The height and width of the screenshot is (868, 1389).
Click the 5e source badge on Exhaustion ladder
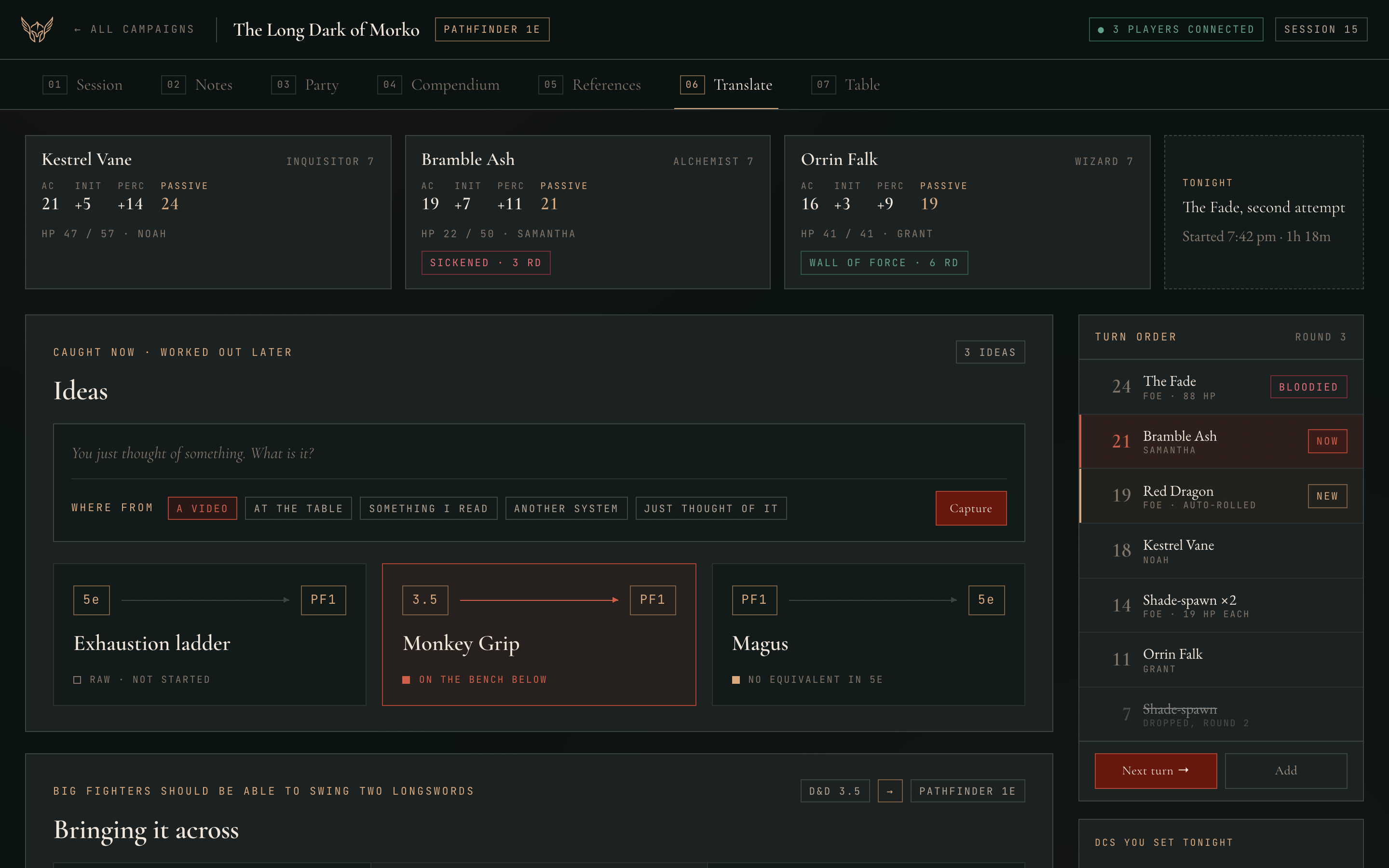(91, 600)
